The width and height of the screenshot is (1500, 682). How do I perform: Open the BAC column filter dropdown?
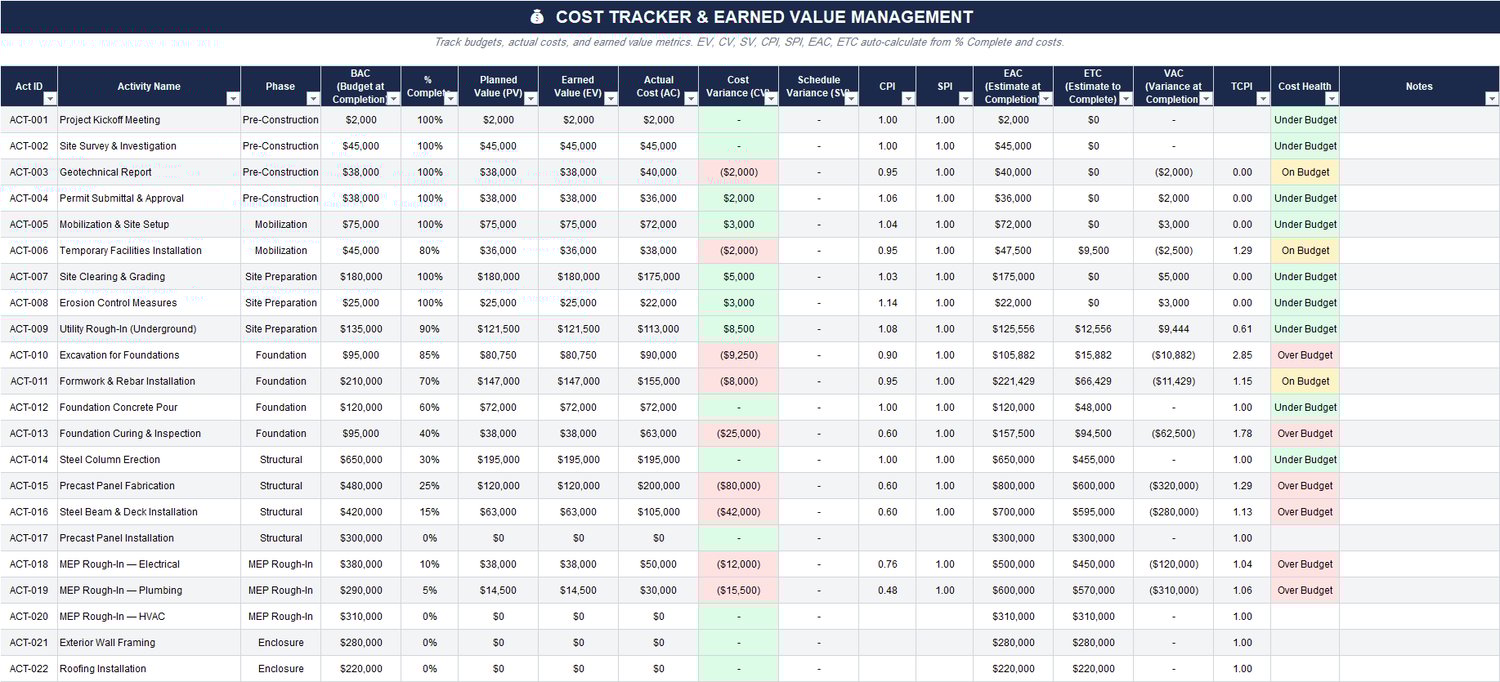tap(393, 99)
